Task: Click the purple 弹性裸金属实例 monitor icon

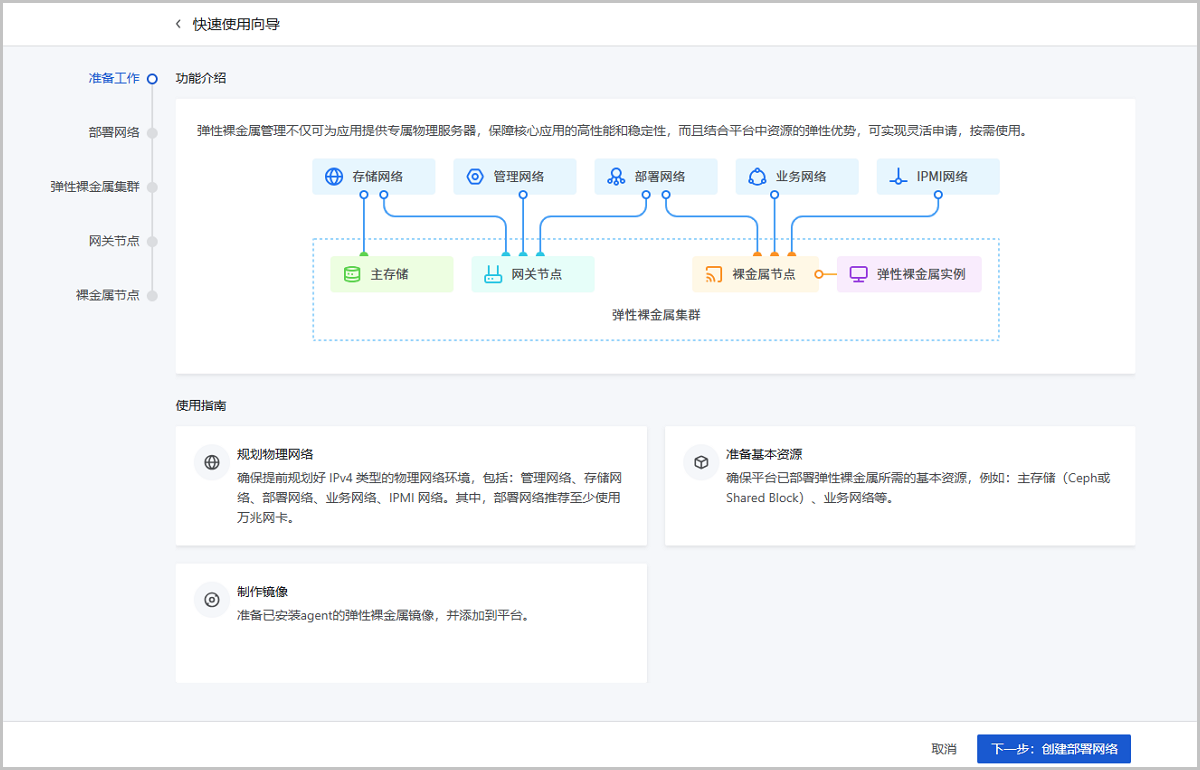Action: click(857, 274)
